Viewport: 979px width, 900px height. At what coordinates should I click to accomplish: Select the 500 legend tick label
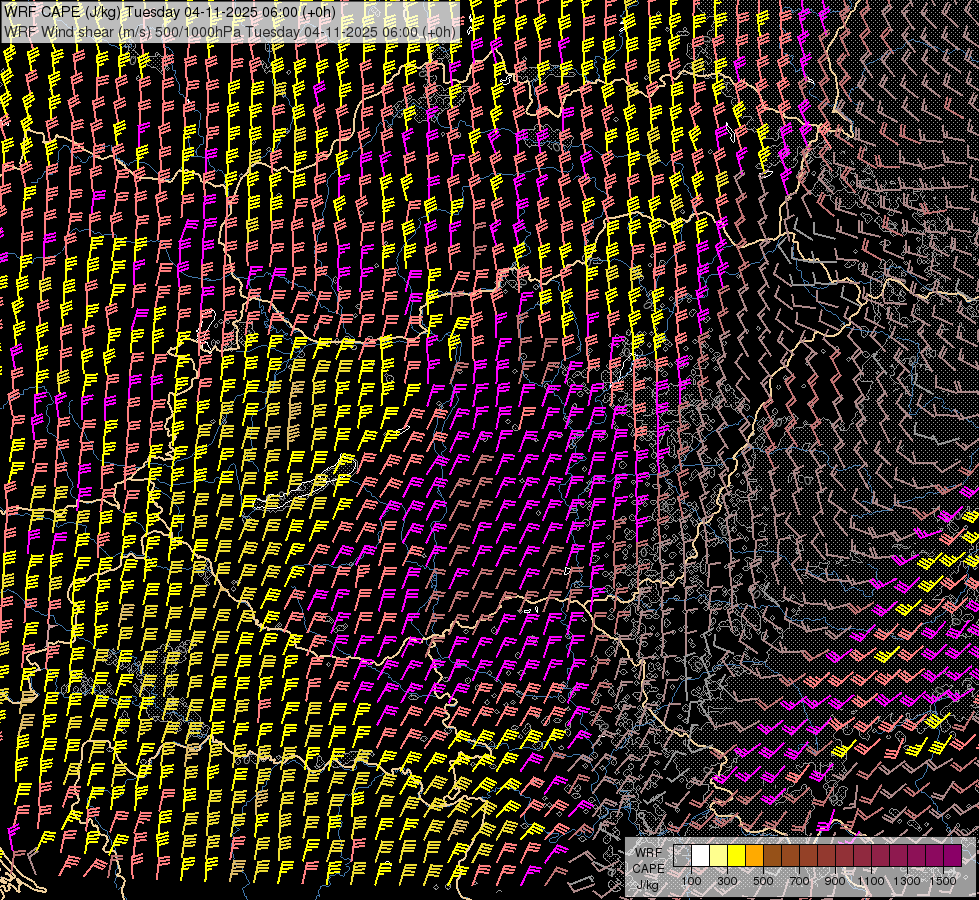(x=763, y=880)
